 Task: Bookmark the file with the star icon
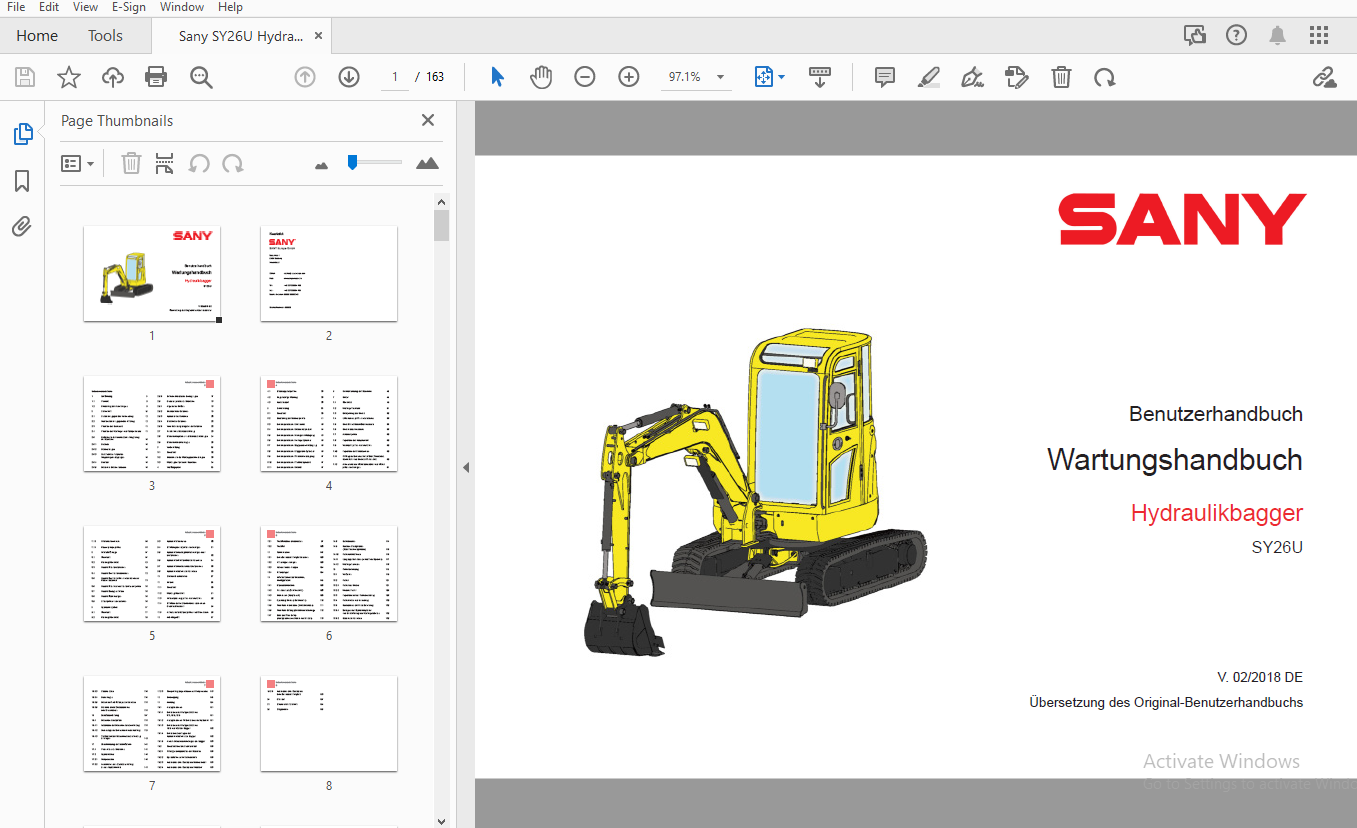pyautogui.click(x=68, y=77)
